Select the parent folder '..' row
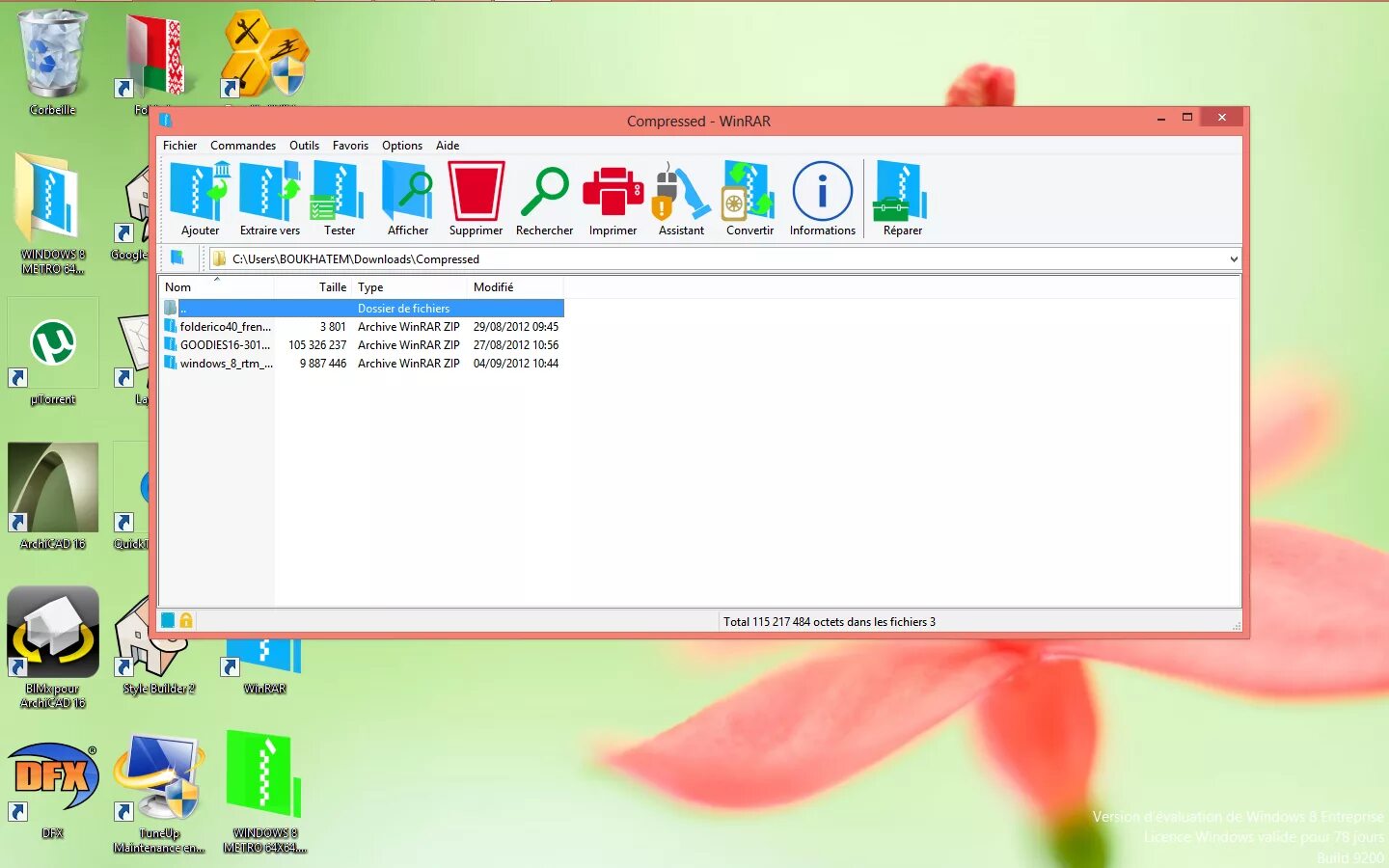The image size is (1389, 868). coord(362,308)
